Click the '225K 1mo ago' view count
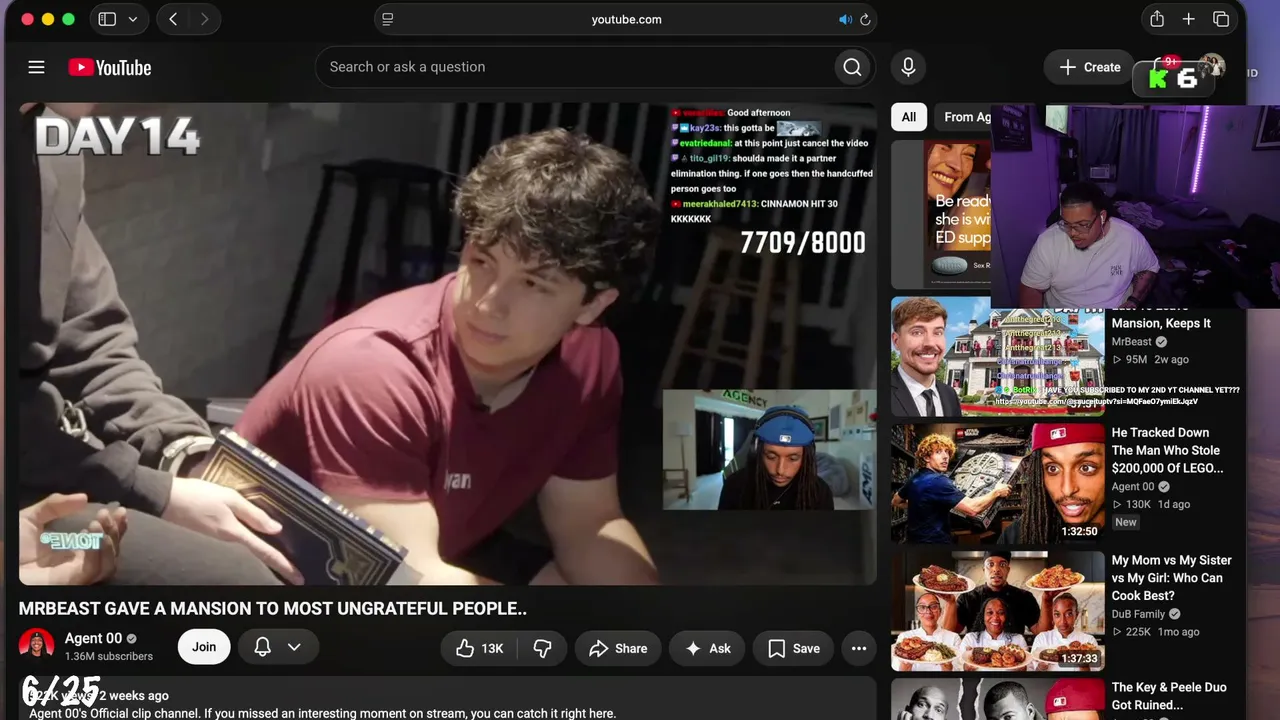Image resolution: width=1280 pixels, height=720 pixels. [1155, 632]
